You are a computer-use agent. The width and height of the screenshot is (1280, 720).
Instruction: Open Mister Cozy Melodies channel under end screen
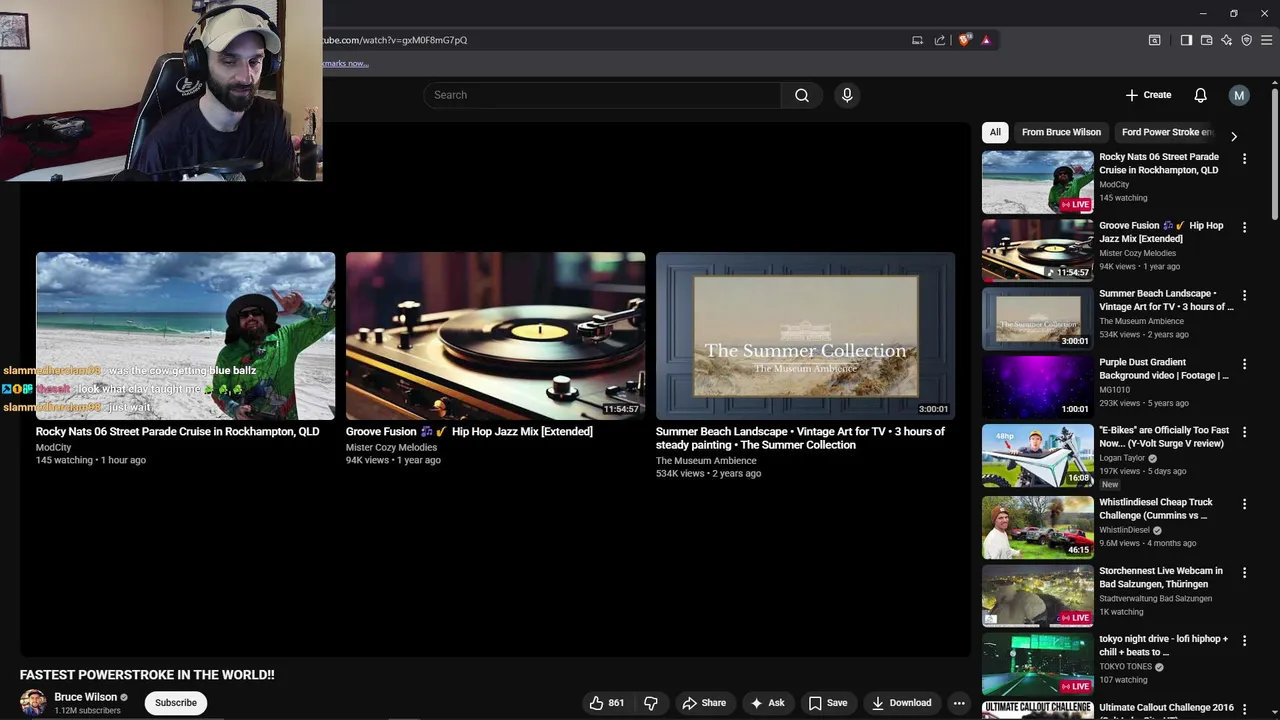pos(391,448)
